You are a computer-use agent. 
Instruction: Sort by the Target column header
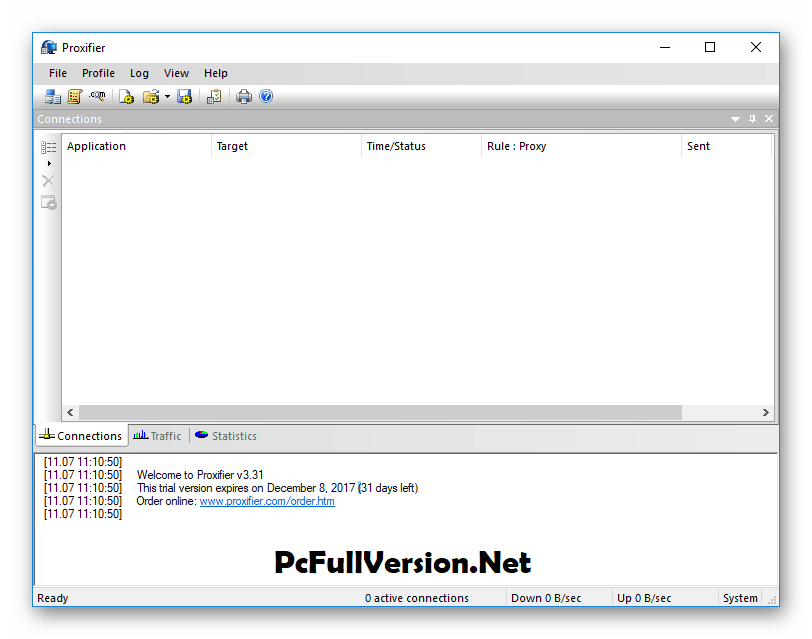[x=286, y=146]
